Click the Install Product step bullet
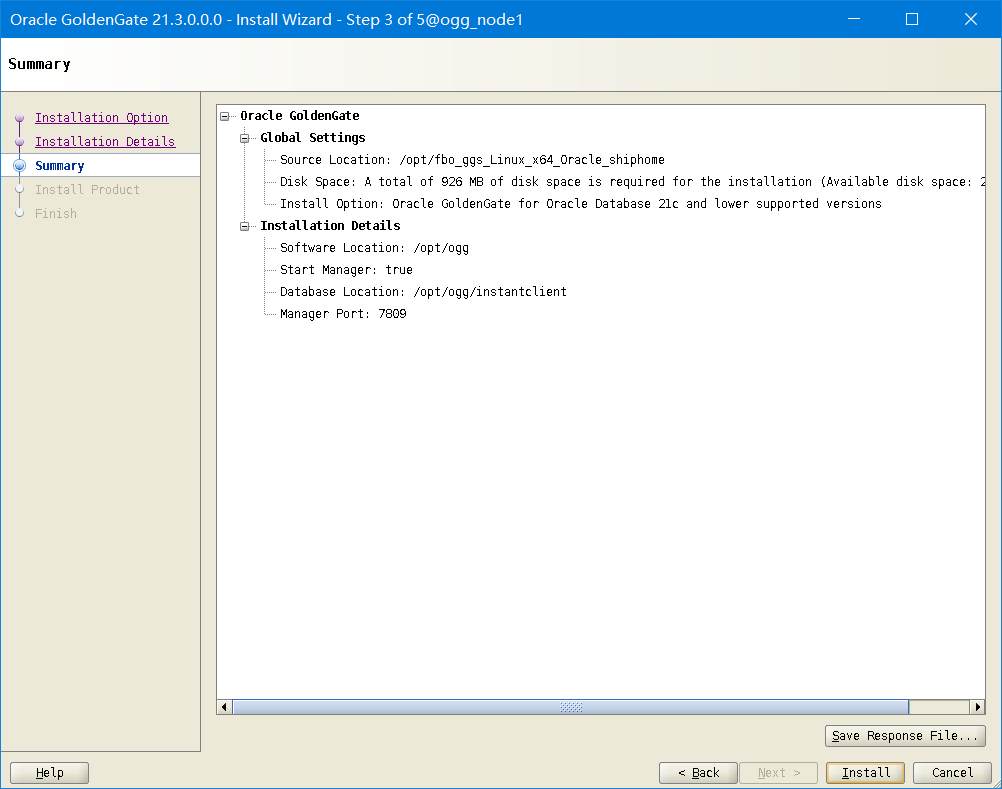Viewport: 1002px width, 789px height. pos(19,189)
